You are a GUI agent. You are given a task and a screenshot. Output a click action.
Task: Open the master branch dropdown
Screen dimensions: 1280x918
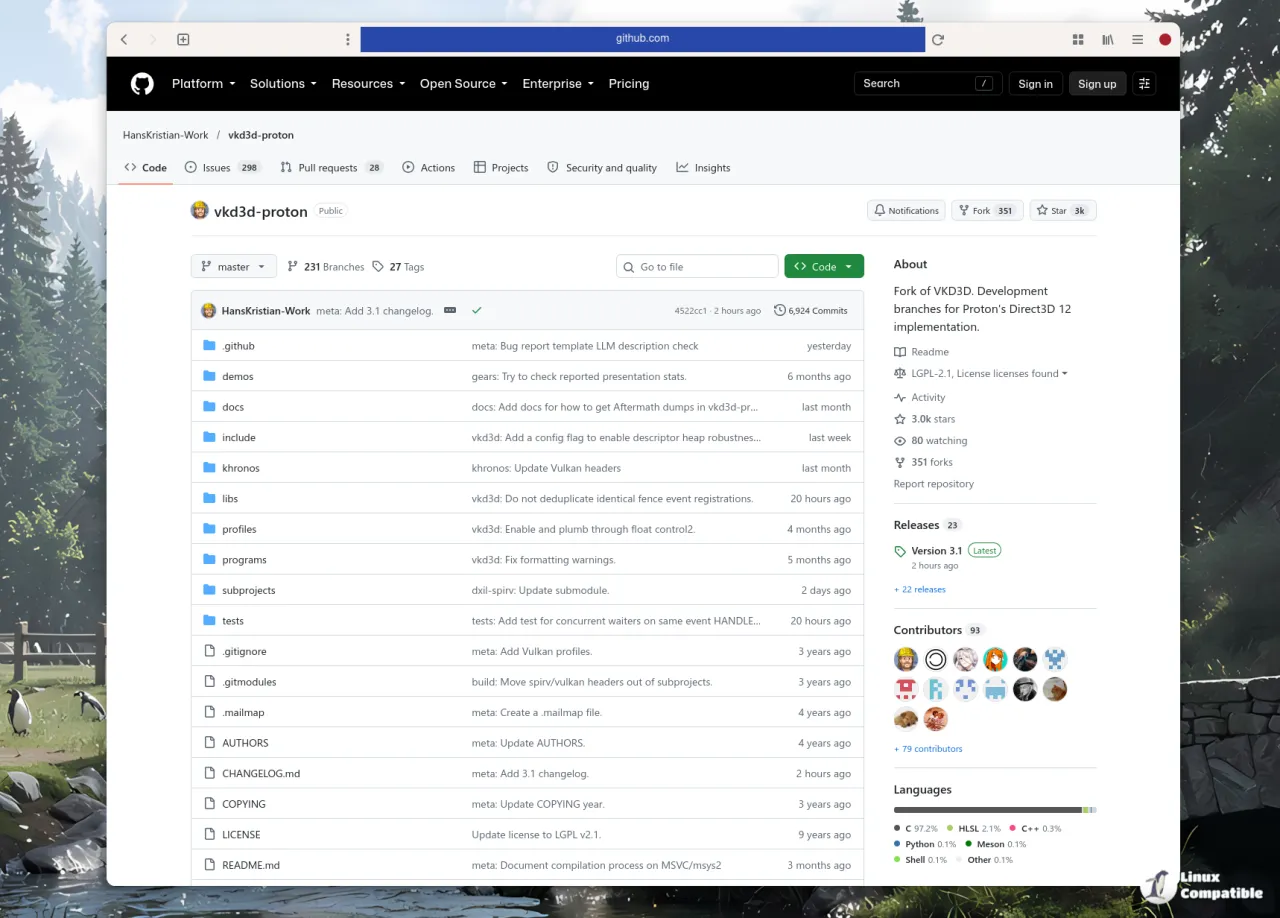point(234,266)
